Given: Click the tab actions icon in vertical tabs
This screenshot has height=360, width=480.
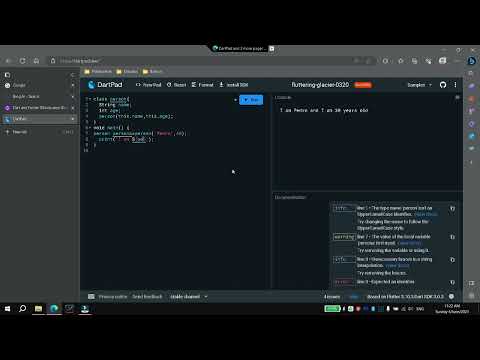Looking at the screenshot, I should (7, 75).
